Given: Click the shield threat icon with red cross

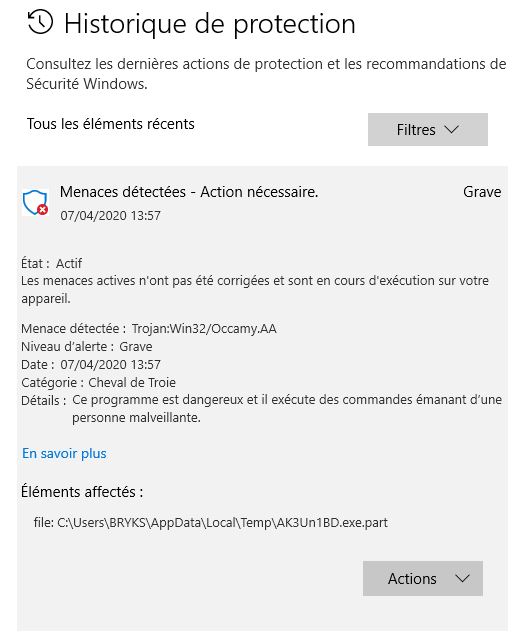Looking at the screenshot, I should point(36,202).
